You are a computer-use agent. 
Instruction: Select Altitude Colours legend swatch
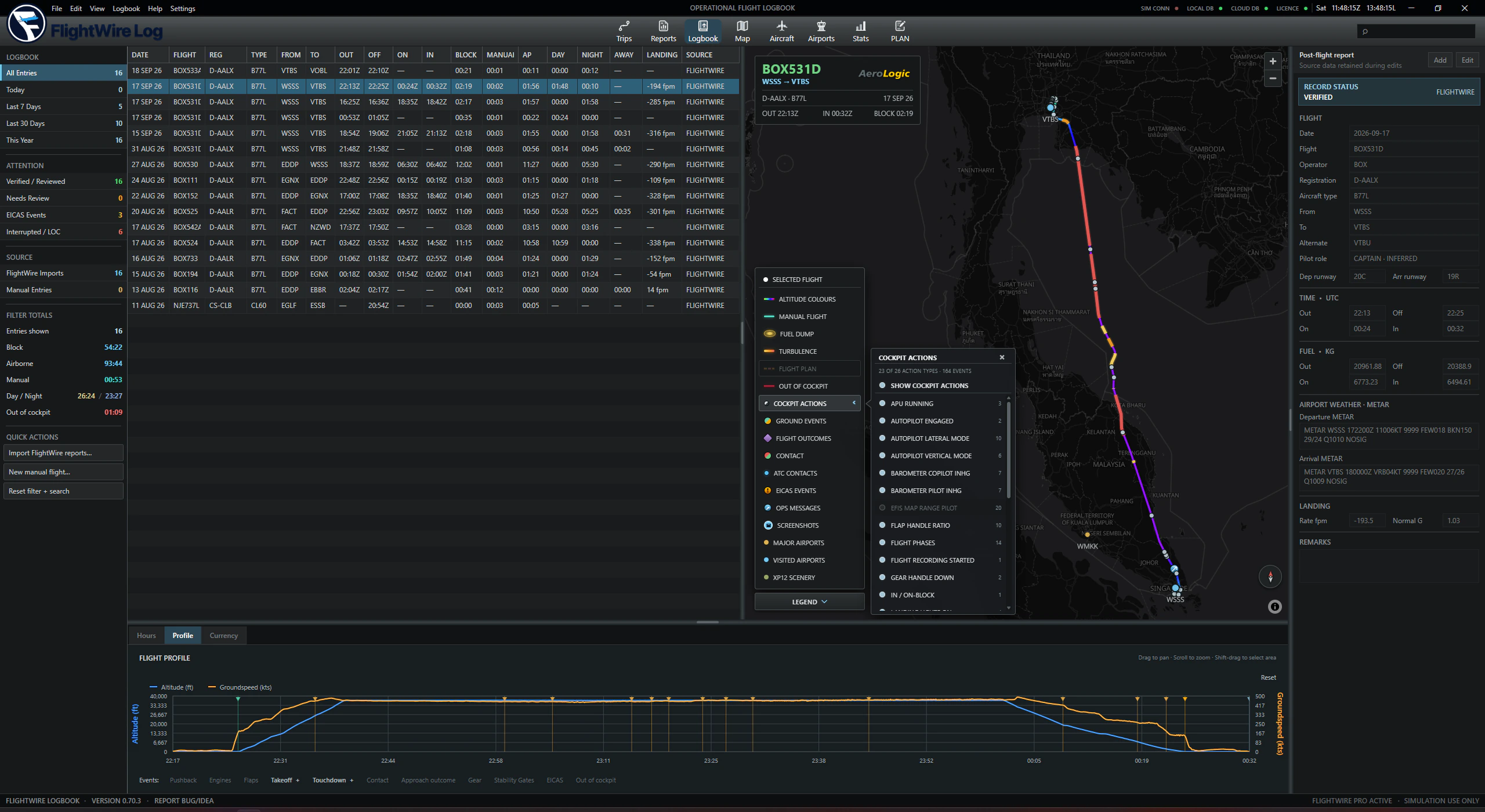click(769, 299)
